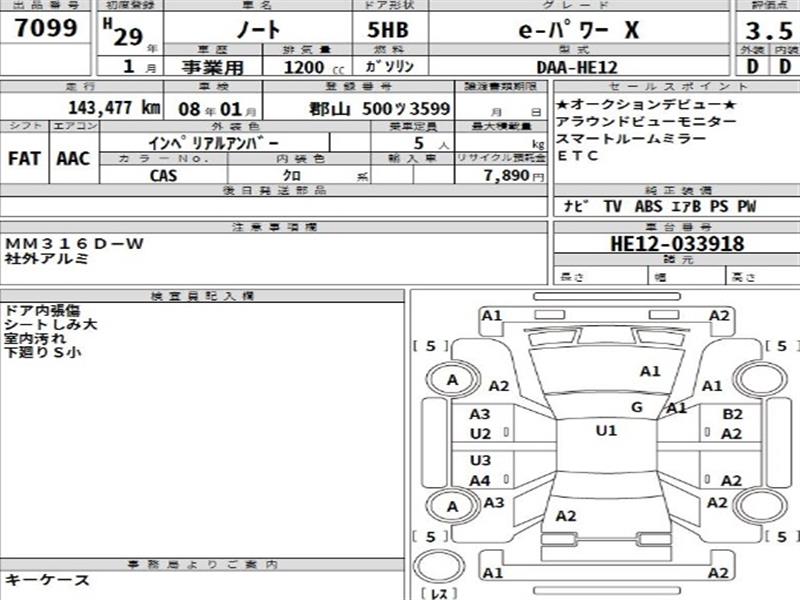Screen dimensions: 800x600
Task: Click the 事業用 vehicle history value
Action: pyautogui.click(x=213, y=67)
